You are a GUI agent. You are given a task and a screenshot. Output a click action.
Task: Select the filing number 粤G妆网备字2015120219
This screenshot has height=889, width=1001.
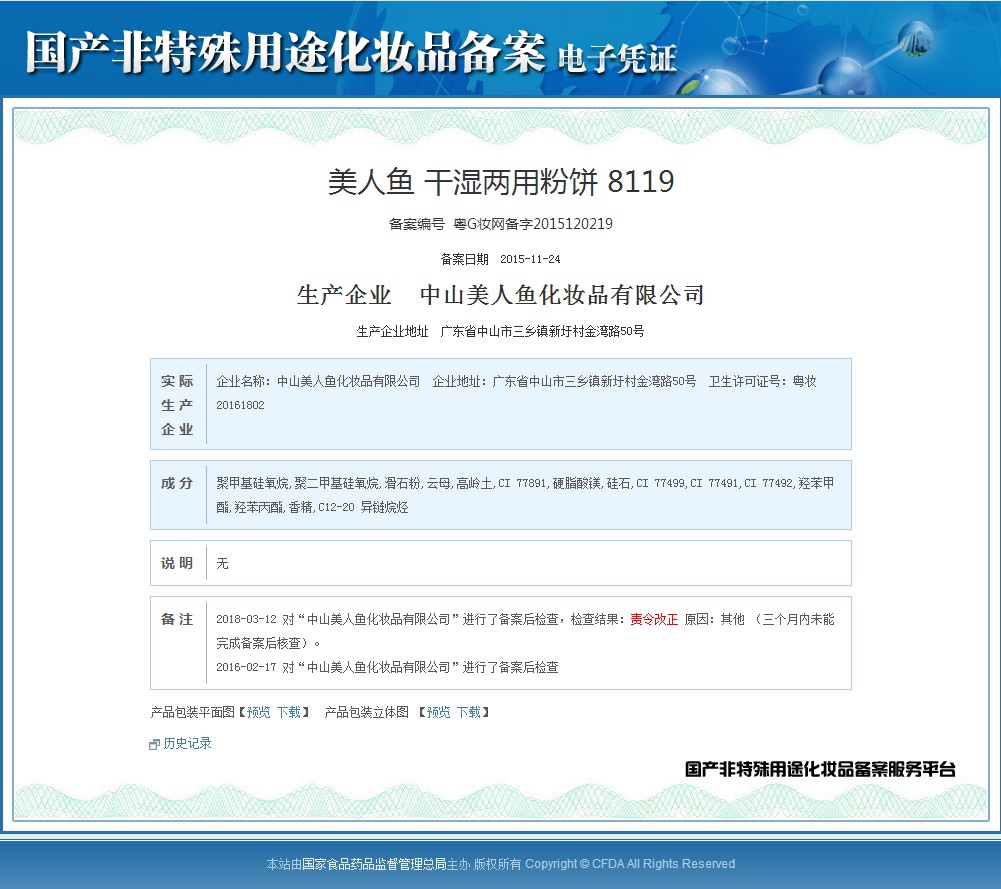pyautogui.click(x=533, y=224)
